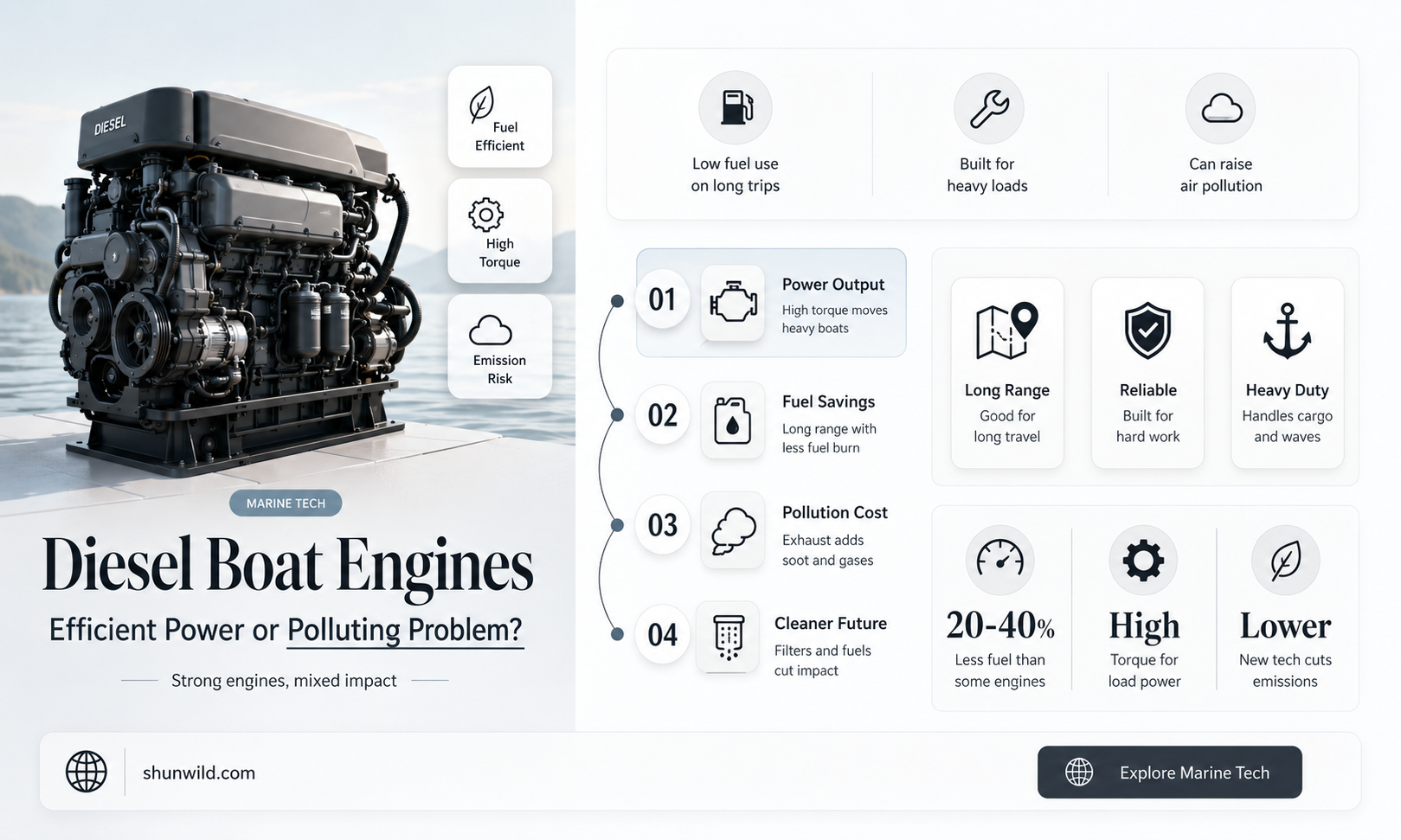Select step number 03 circle

coord(662,525)
